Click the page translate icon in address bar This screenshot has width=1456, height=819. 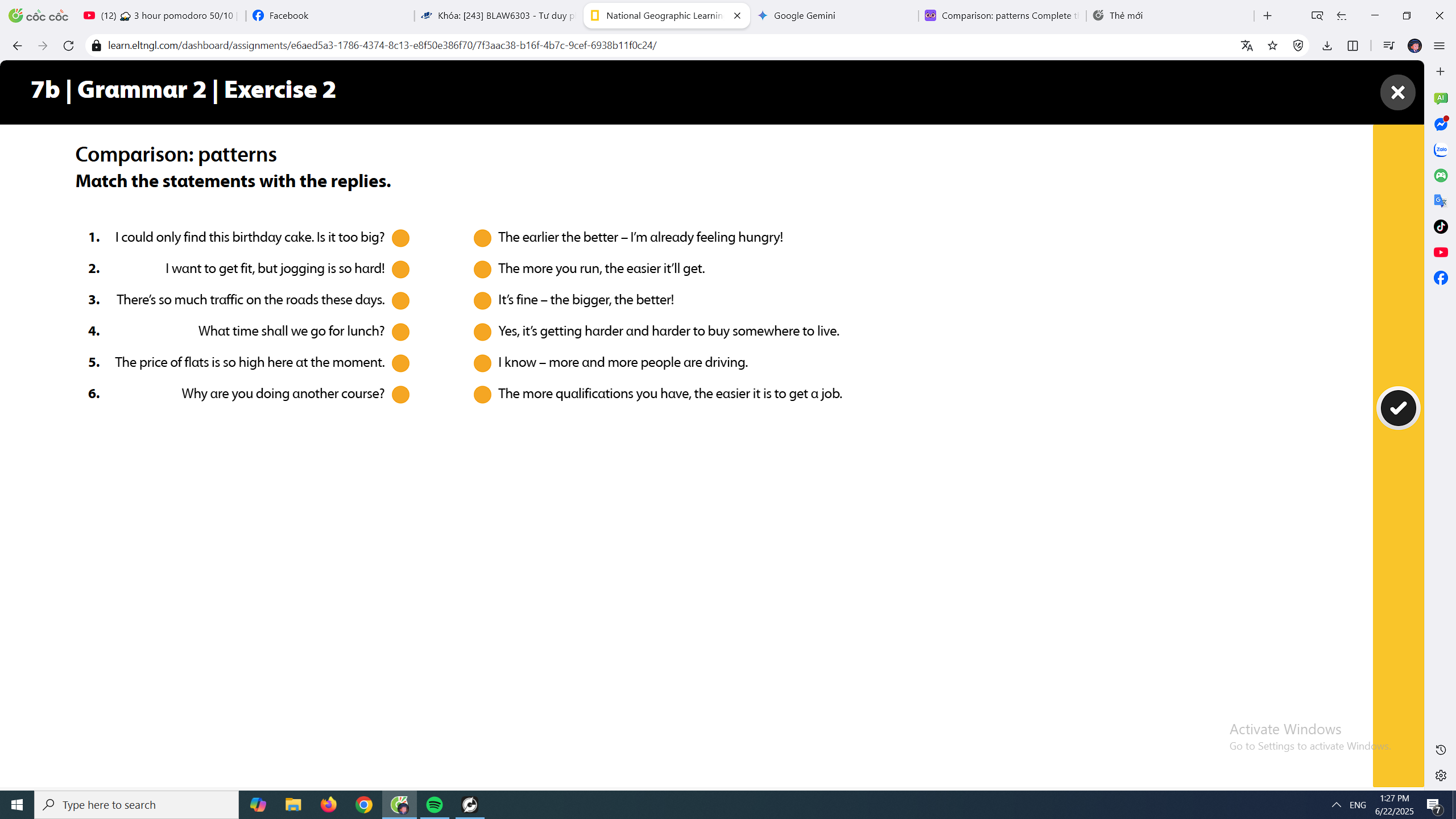1247,45
